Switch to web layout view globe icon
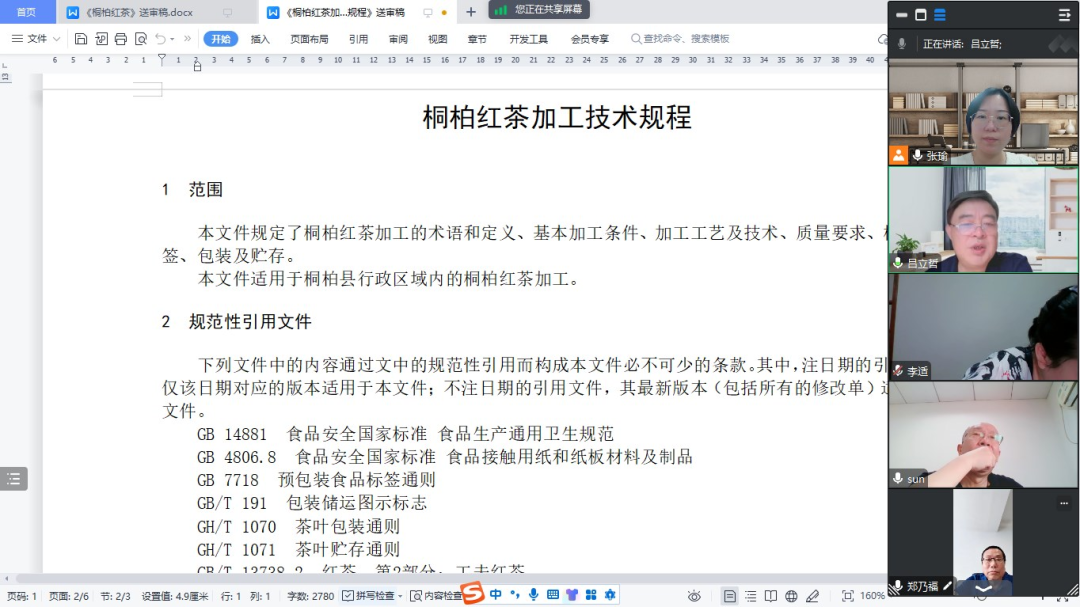The image size is (1080, 607). pyautogui.click(x=791, y=596)
